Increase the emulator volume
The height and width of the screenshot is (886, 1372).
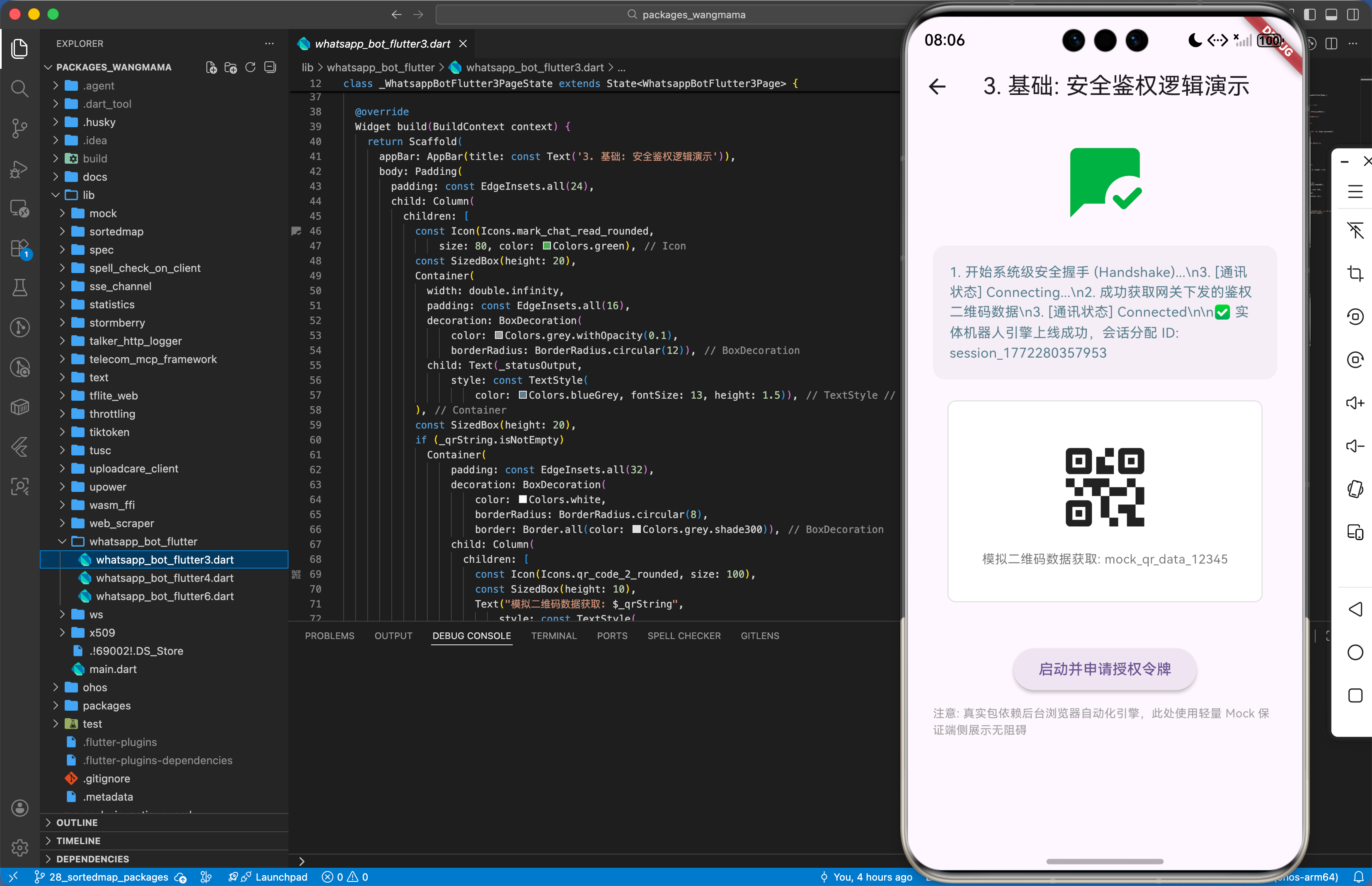tap(1356, 403)
